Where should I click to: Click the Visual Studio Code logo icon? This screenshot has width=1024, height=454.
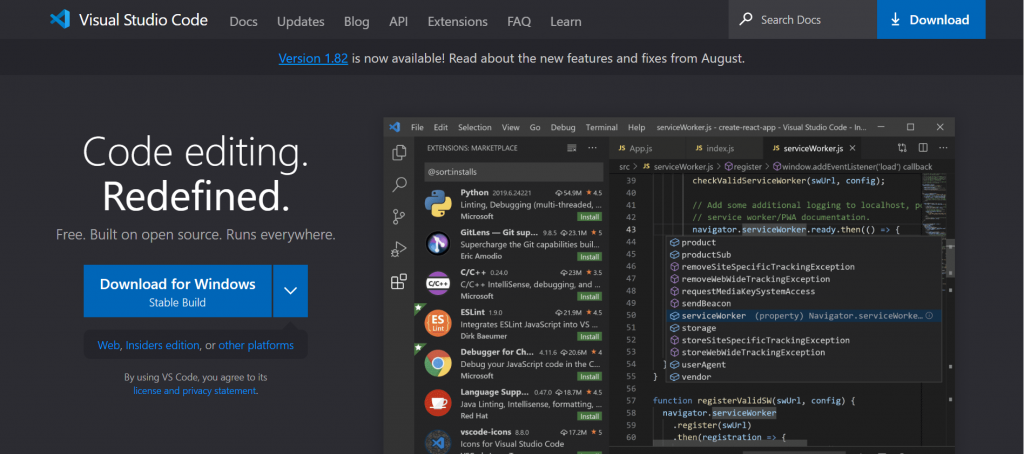coord(59,19)
